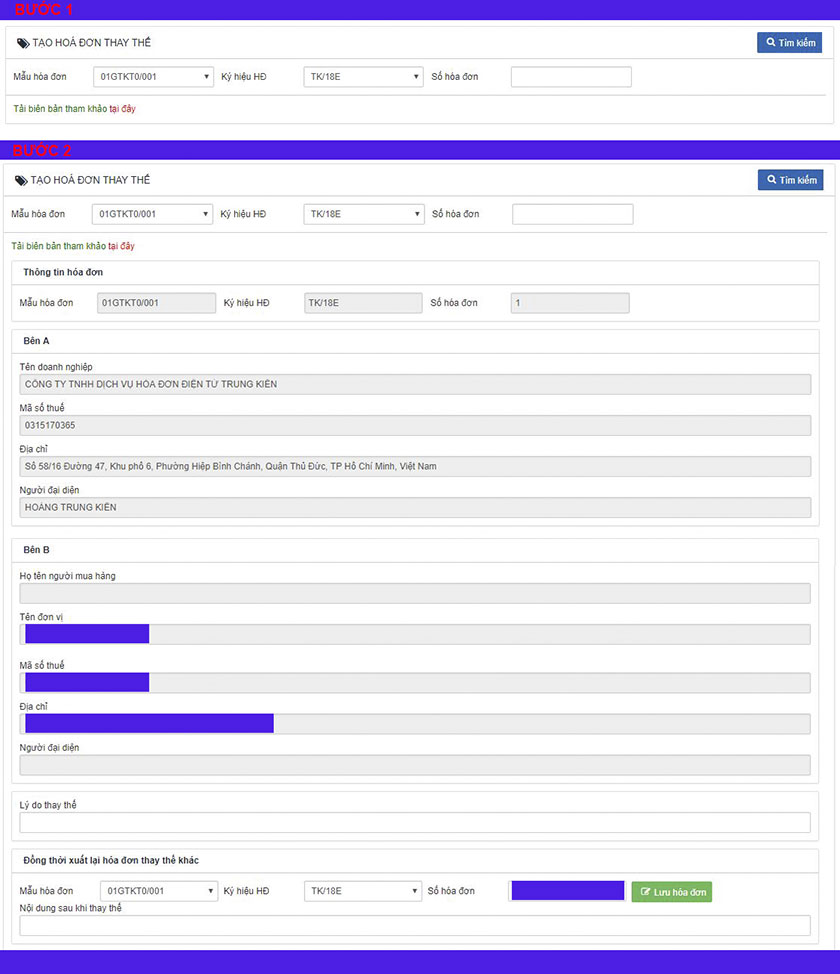
Task: Click the Lý do thay thế input field
Action: tap(415, 822)
